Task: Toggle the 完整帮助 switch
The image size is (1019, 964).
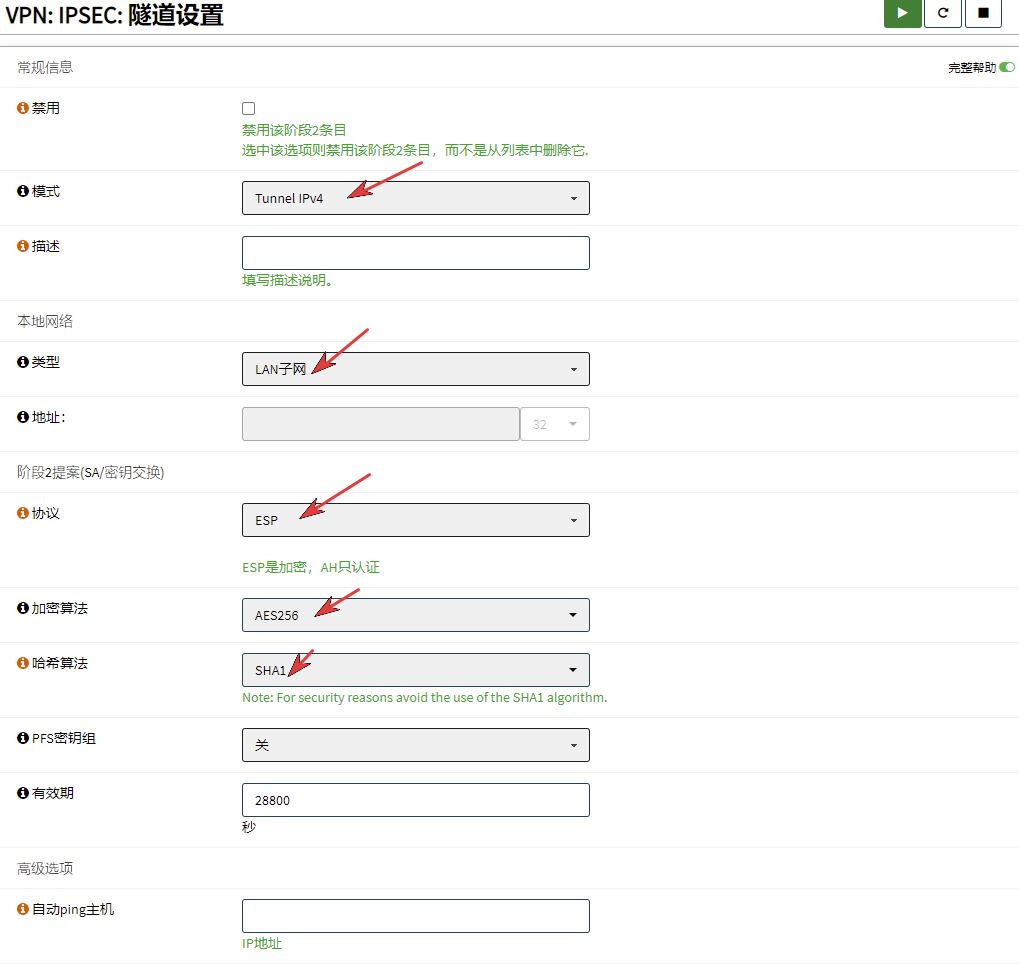Action: tap(1006, 67)
